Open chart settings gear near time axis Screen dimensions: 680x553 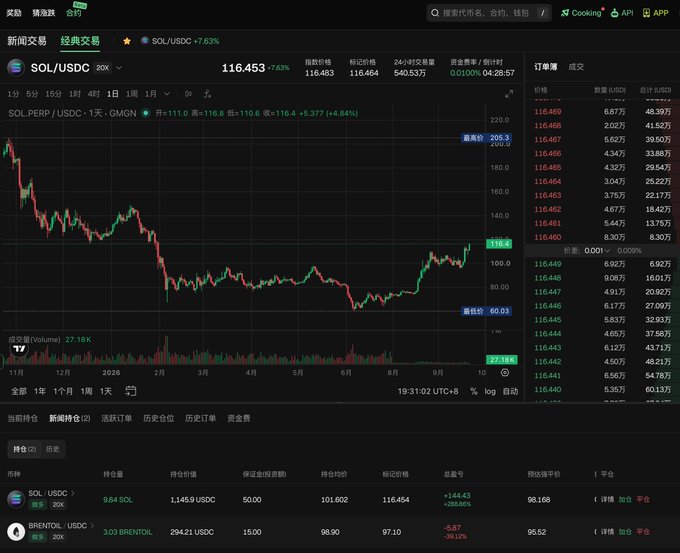pos(505,373)
